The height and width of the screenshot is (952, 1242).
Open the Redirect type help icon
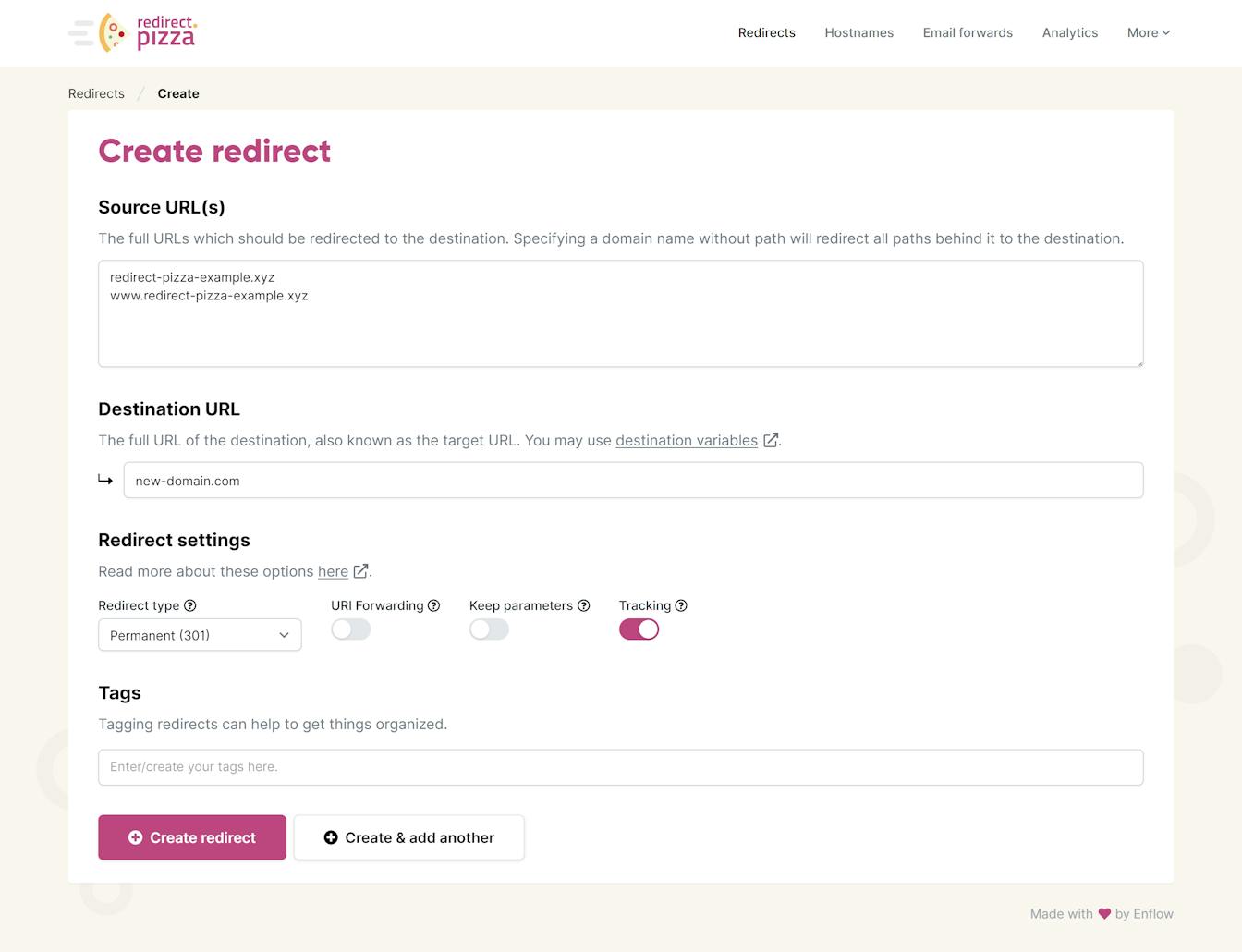point(190,605)
